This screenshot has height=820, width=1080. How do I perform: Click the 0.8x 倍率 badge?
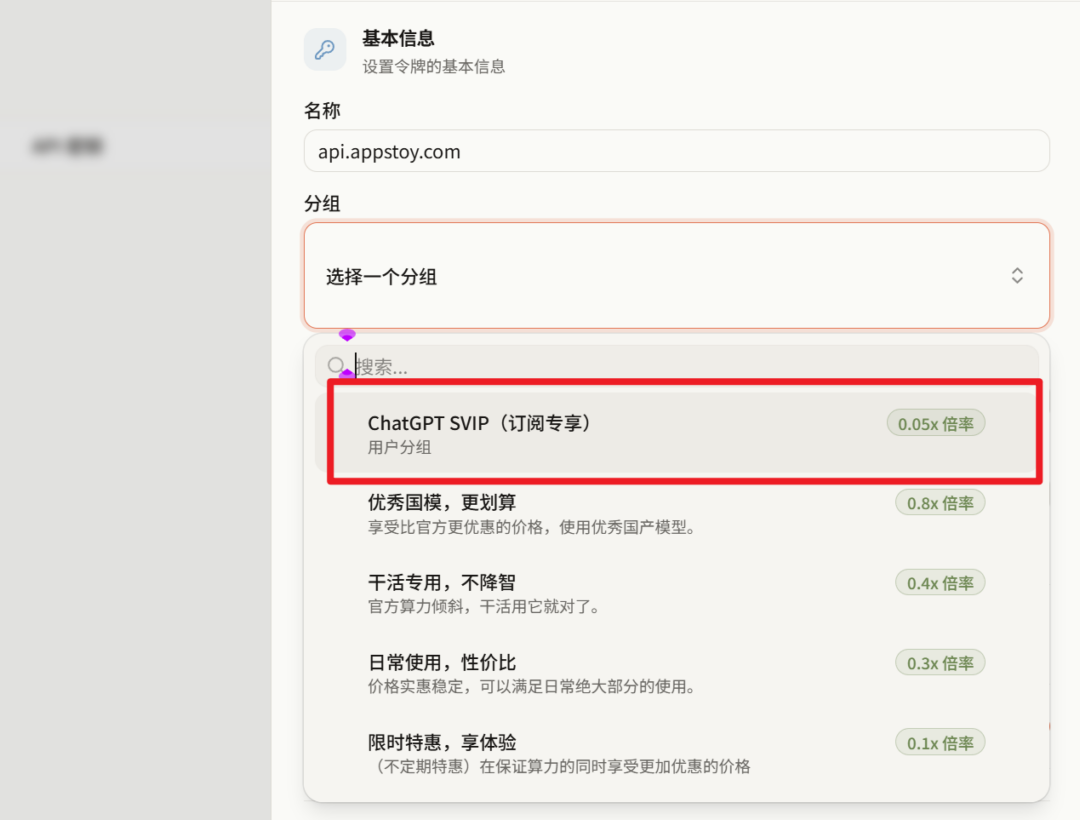tap(939, 503)
